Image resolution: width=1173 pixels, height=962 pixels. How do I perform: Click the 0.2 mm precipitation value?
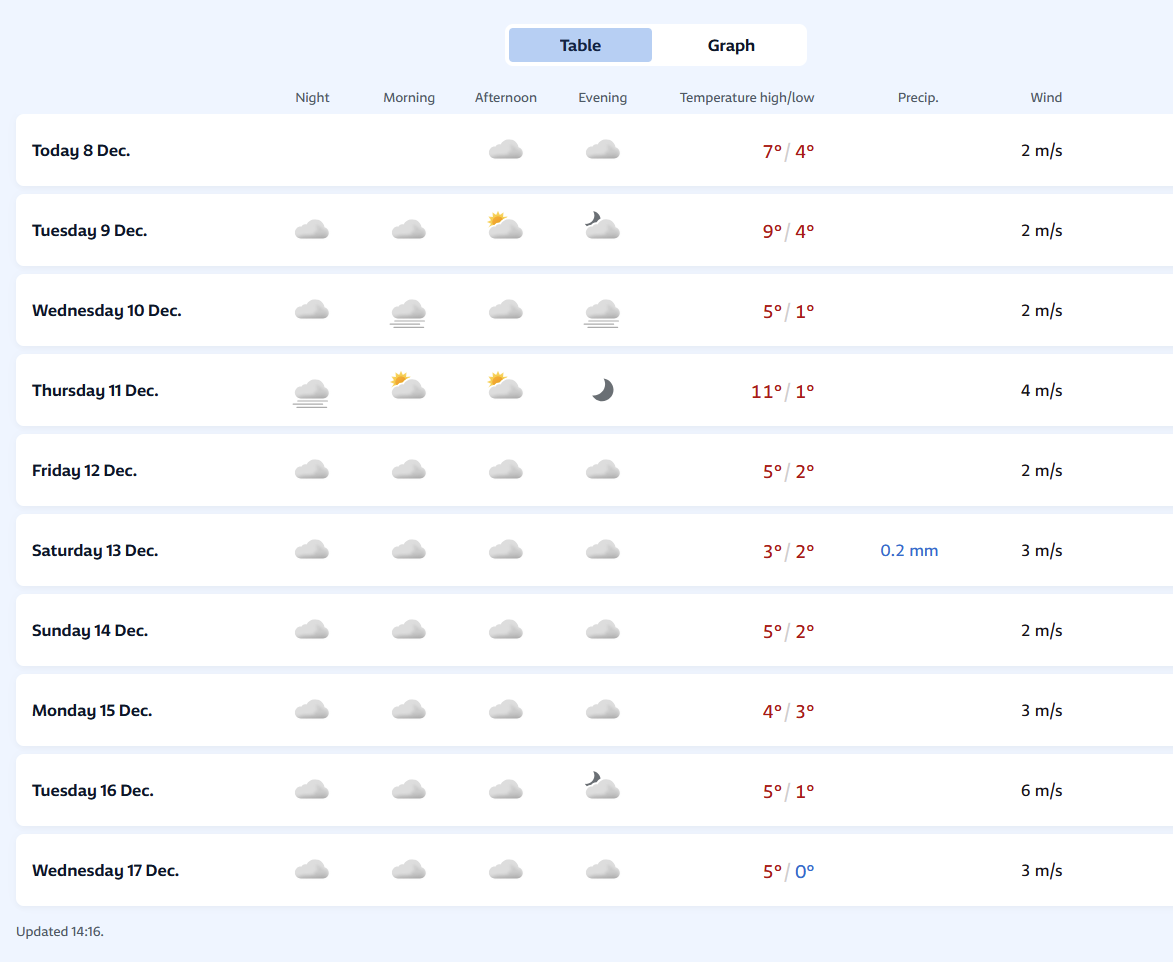(x=909, y=551)
